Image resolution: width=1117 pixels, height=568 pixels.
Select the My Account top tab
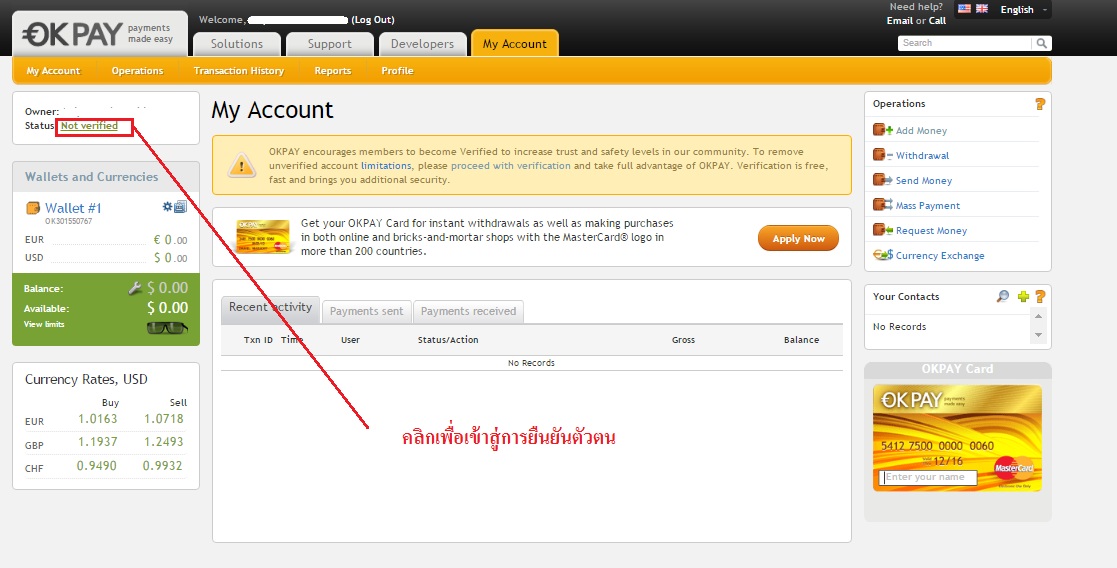pyautogui.click(x=514, y=43)
